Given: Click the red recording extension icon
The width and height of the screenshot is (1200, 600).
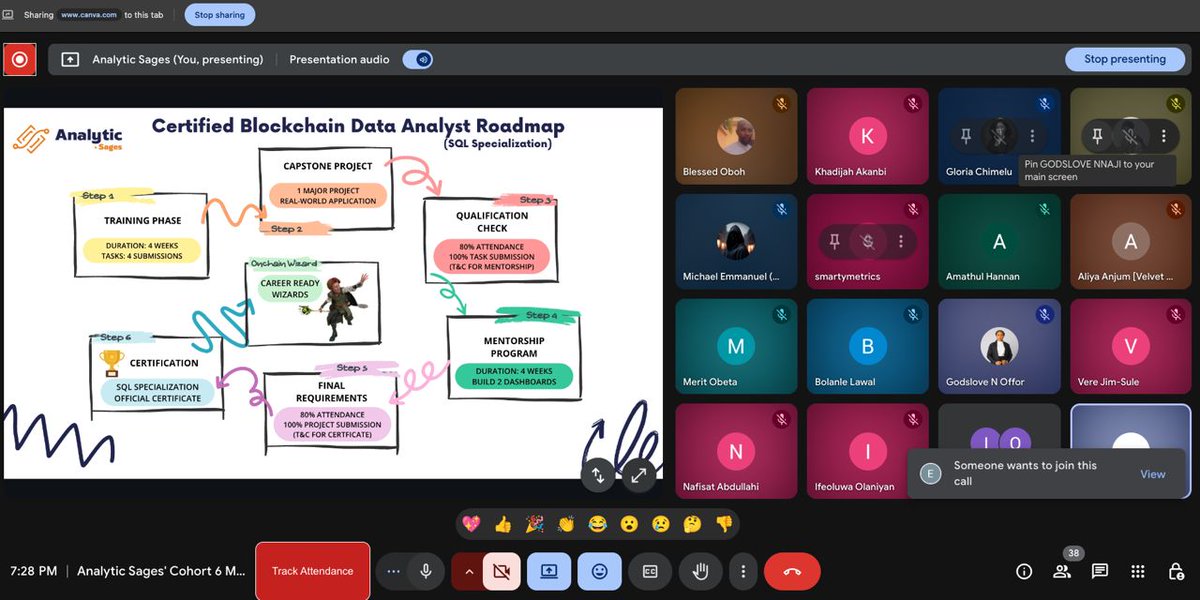Looking at the screenshot, I should 19,60.
